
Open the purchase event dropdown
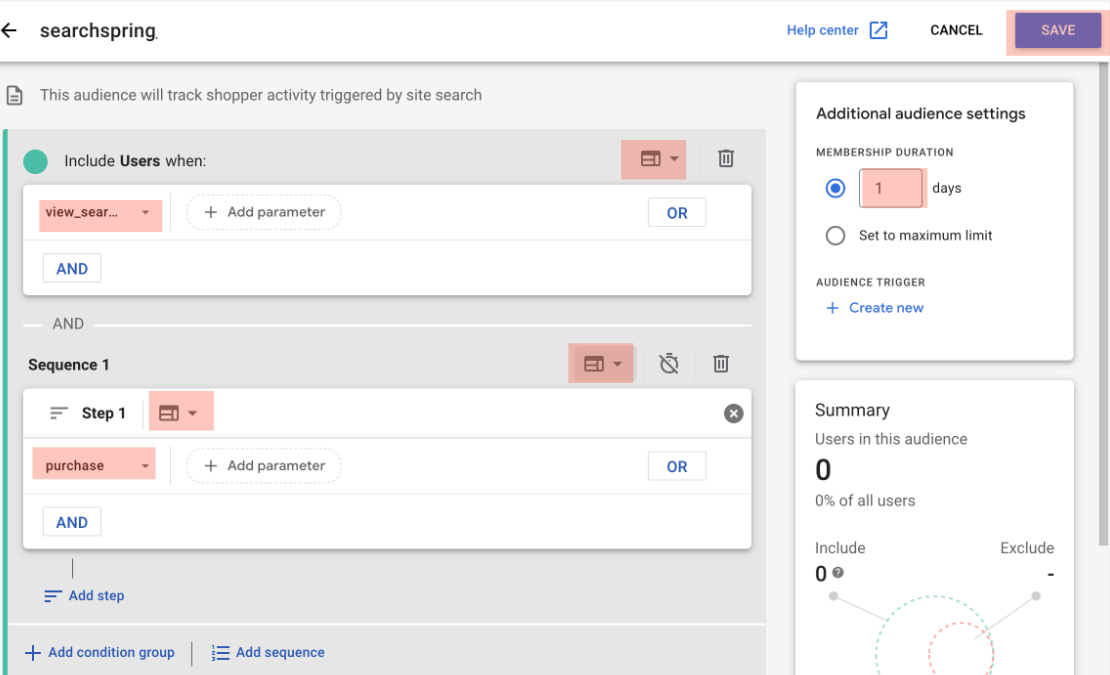[93, 465]
